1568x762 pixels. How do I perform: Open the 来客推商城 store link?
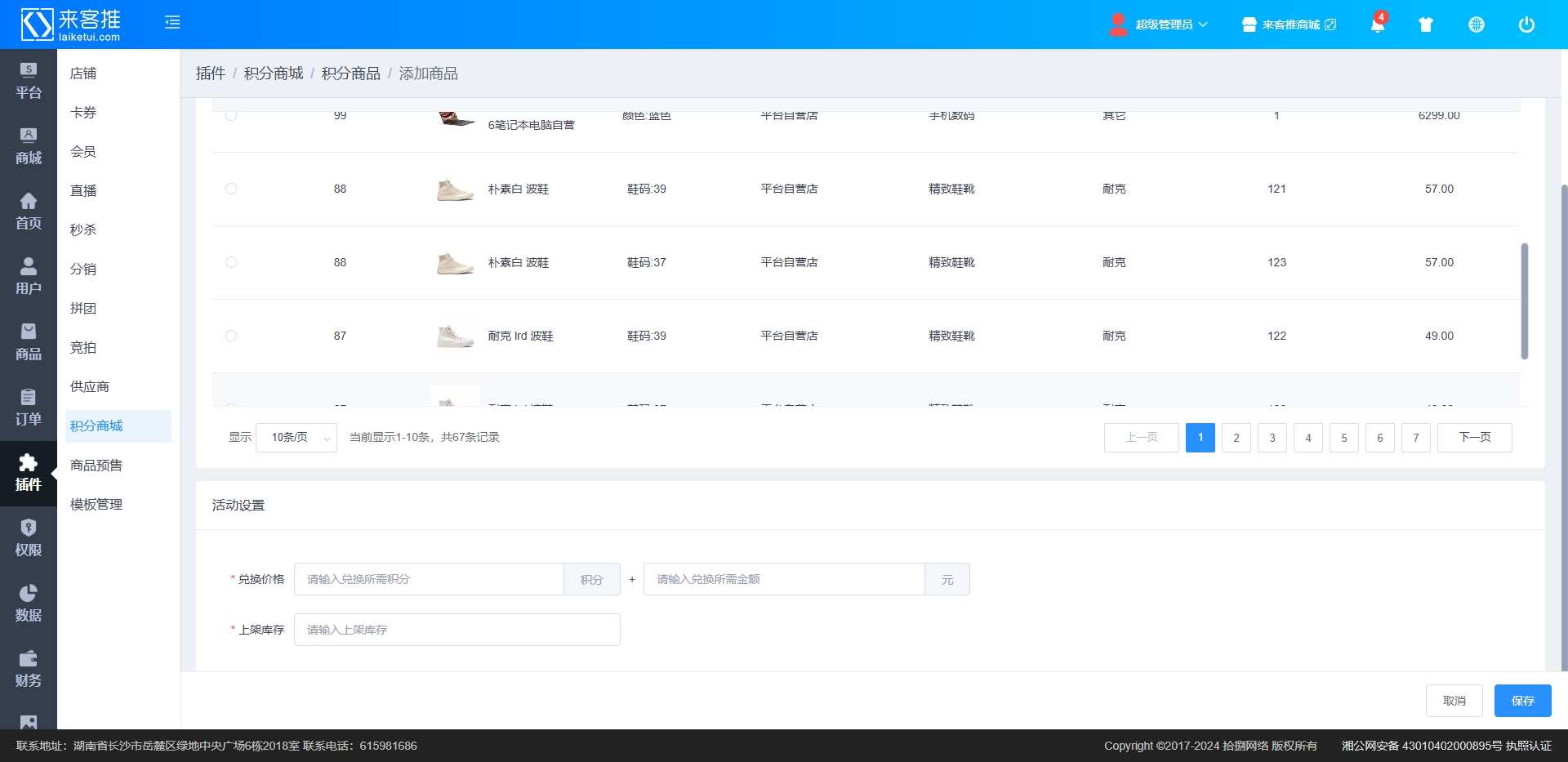[1290, 25]
